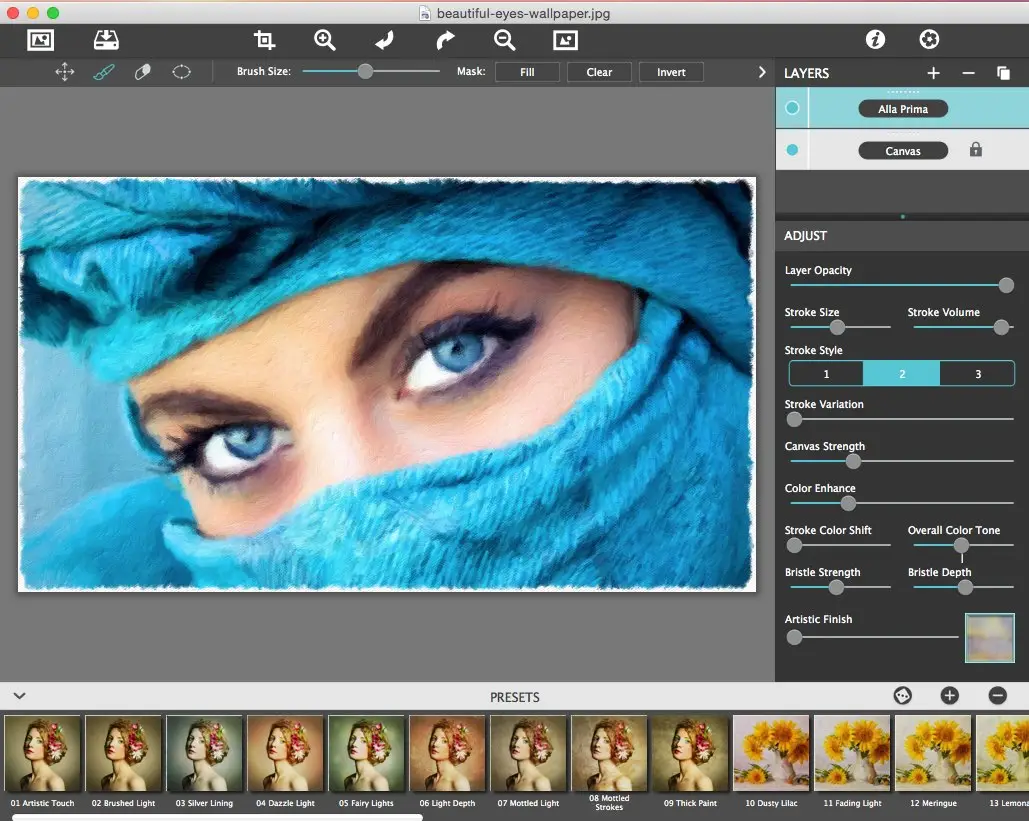The height and width of the screenshot is (821, 1029).
Task: Select Stroke Style 3
Action: 977,374
